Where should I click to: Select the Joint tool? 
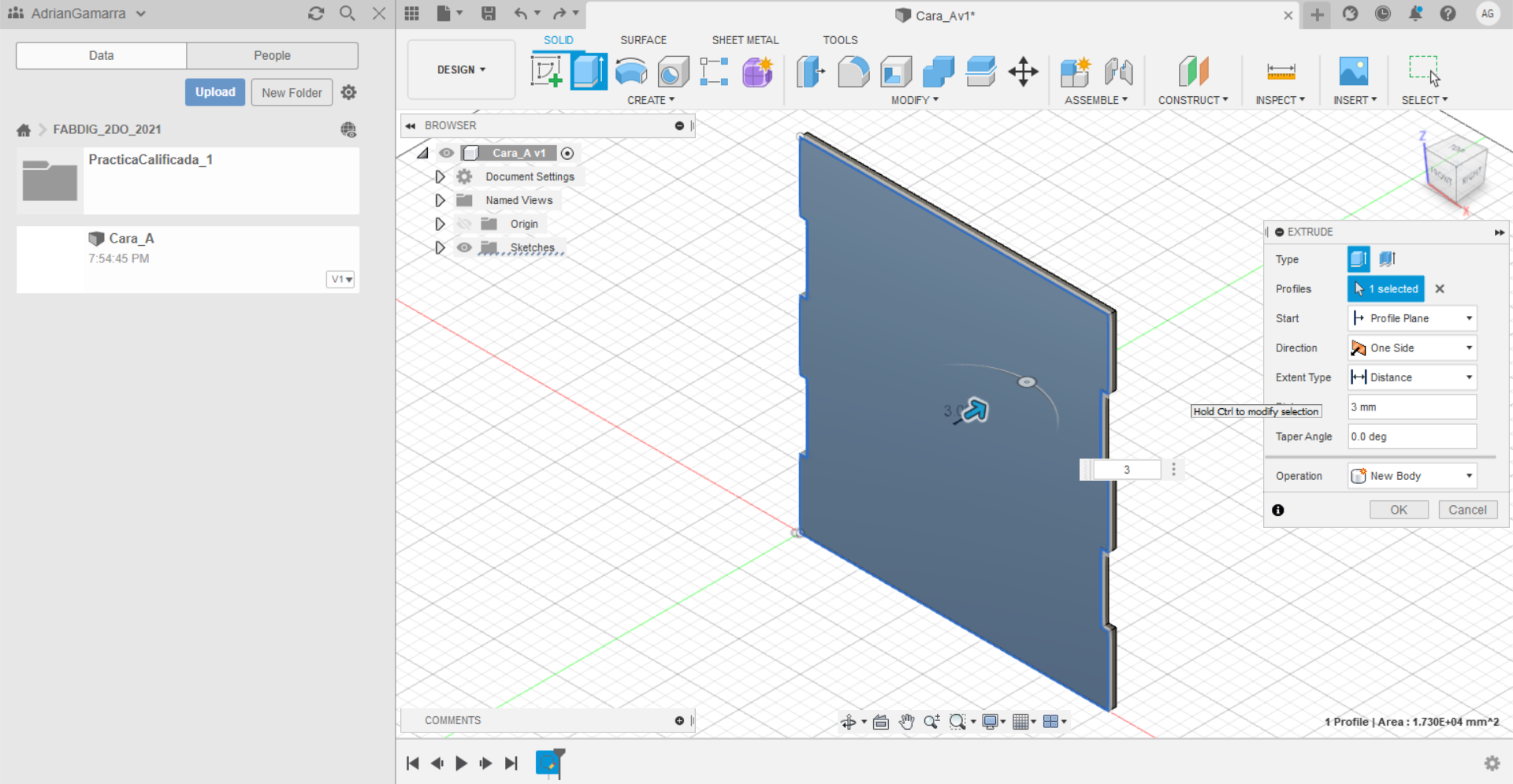pos(1118,72)
